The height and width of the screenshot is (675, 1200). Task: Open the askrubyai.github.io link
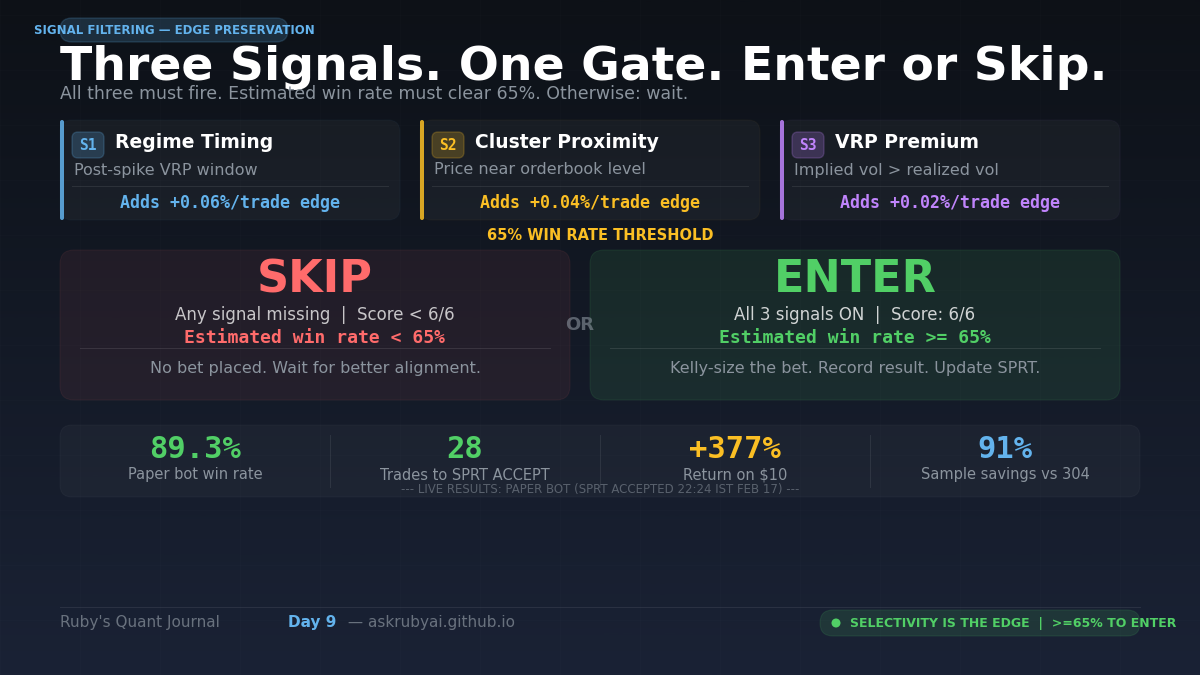tap(441, 622)
